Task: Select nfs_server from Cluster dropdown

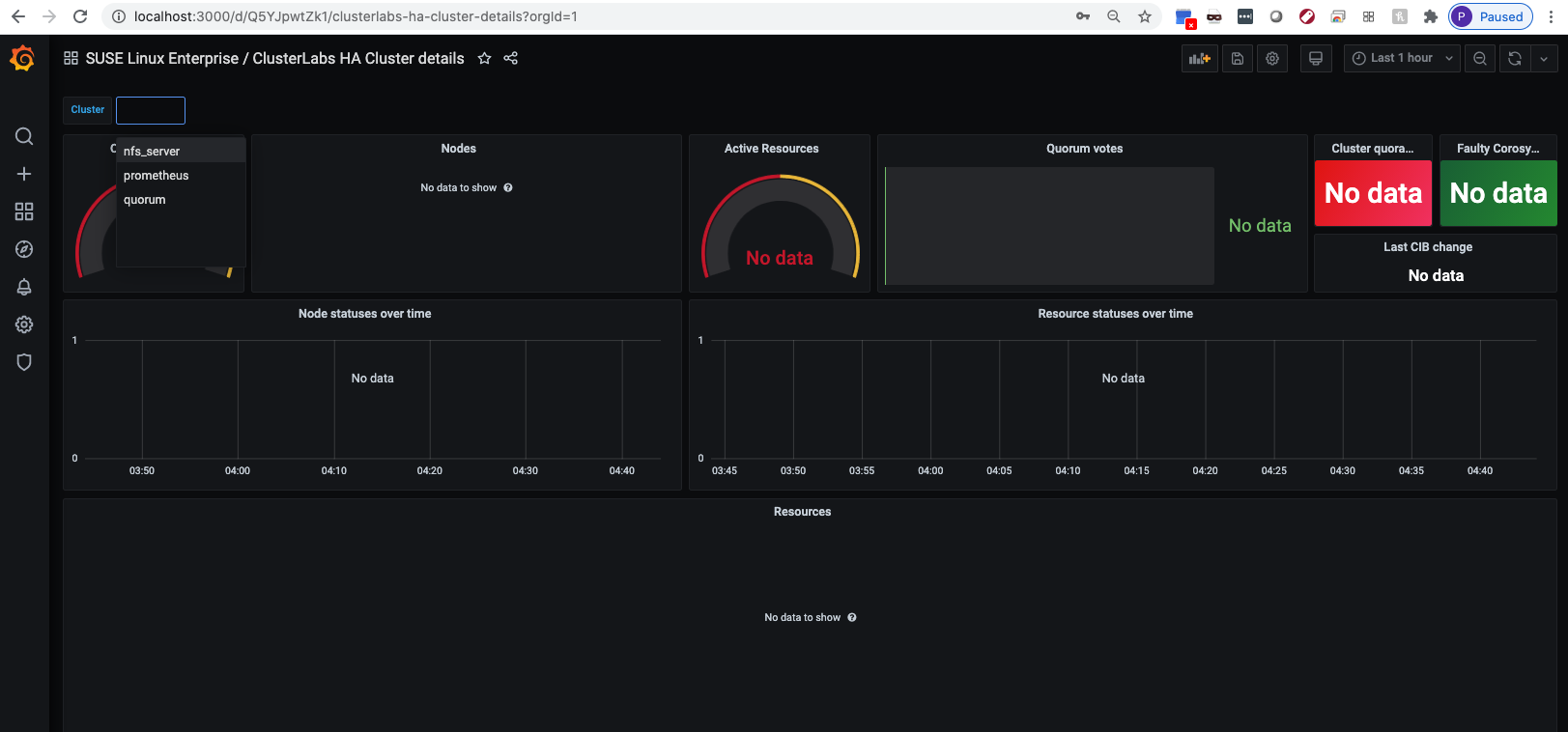Action: click(152, 152)
